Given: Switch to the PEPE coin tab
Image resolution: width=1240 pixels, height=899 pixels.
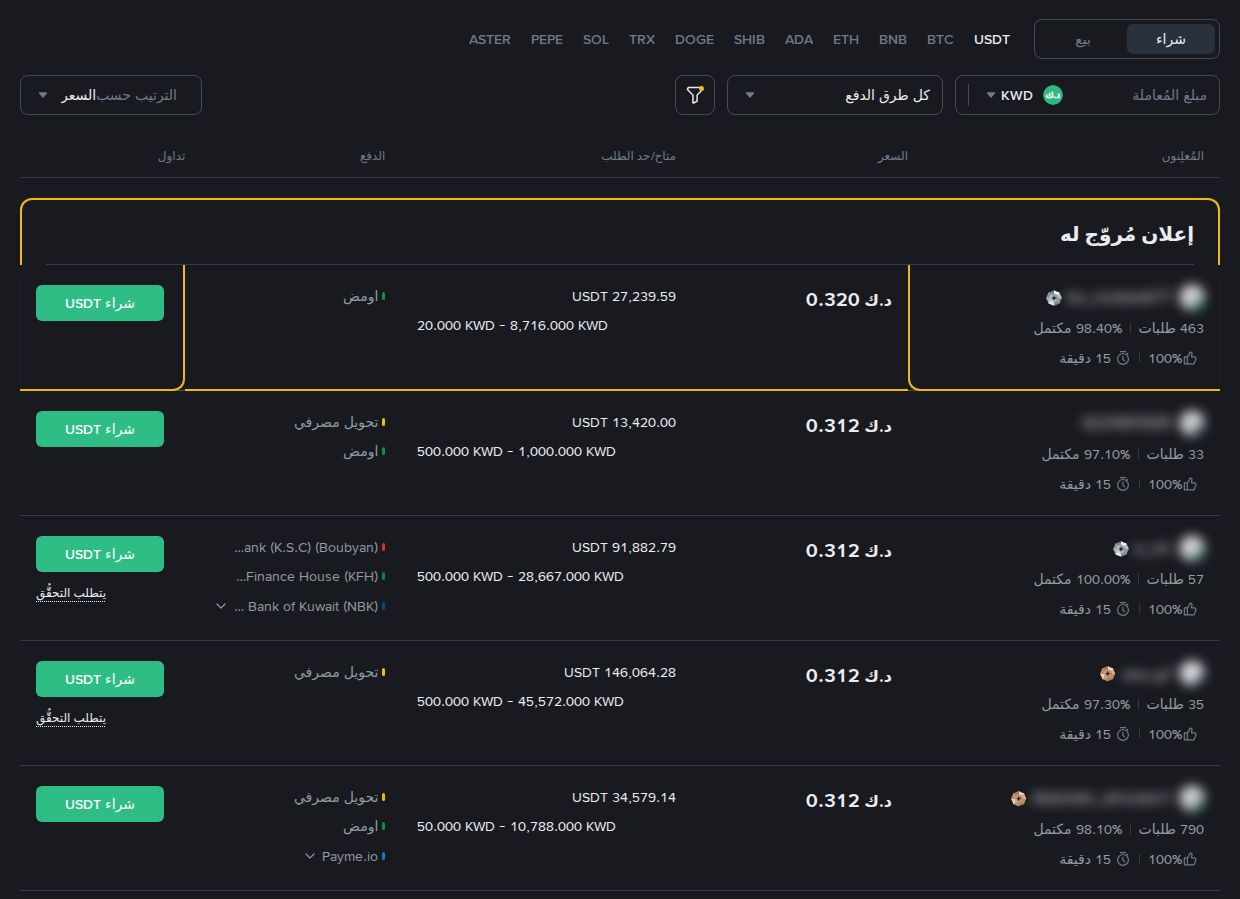Looking at the screenshot, I should click(x=547, y=40).
